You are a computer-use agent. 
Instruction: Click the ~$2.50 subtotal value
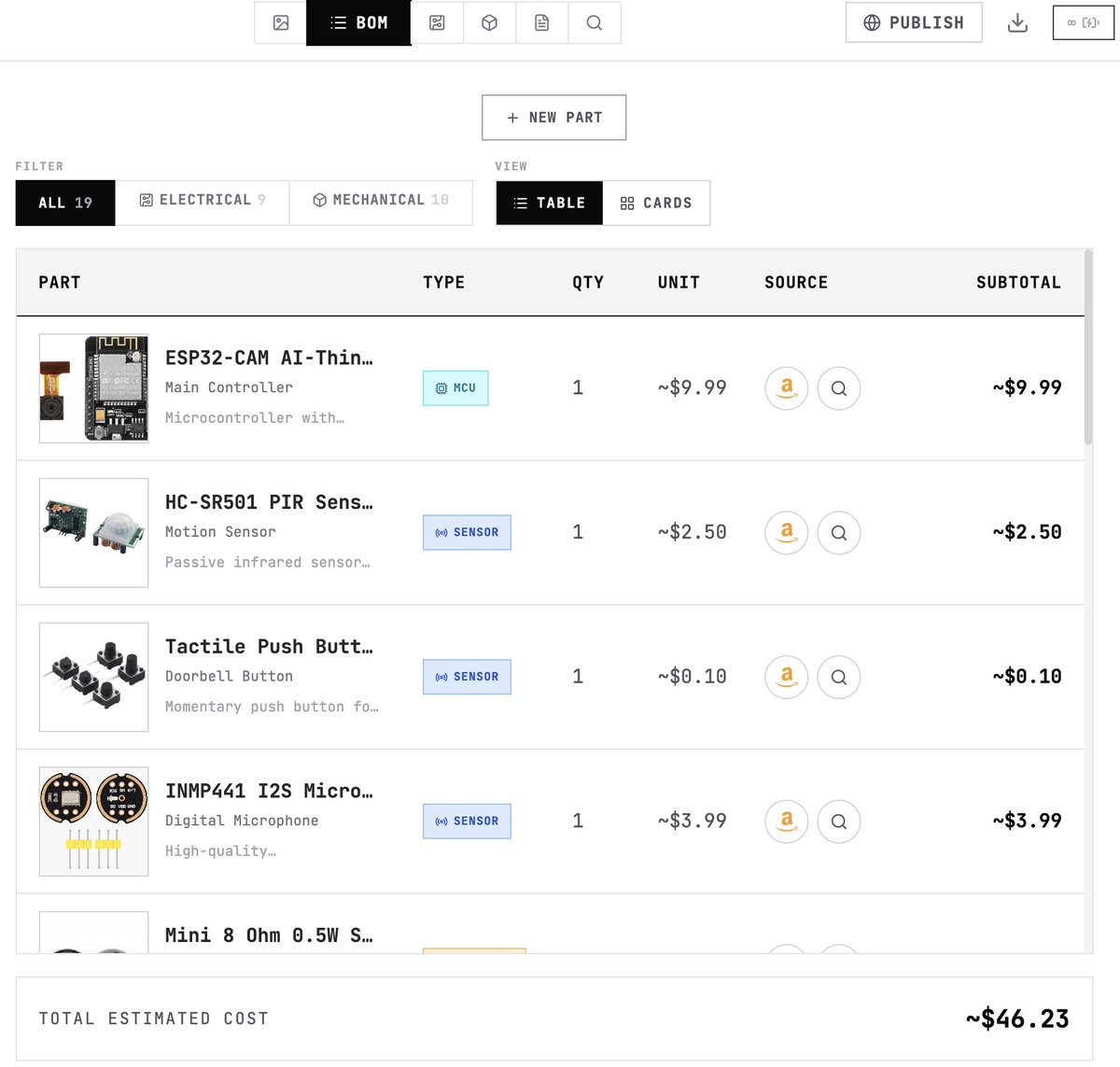1027,532
